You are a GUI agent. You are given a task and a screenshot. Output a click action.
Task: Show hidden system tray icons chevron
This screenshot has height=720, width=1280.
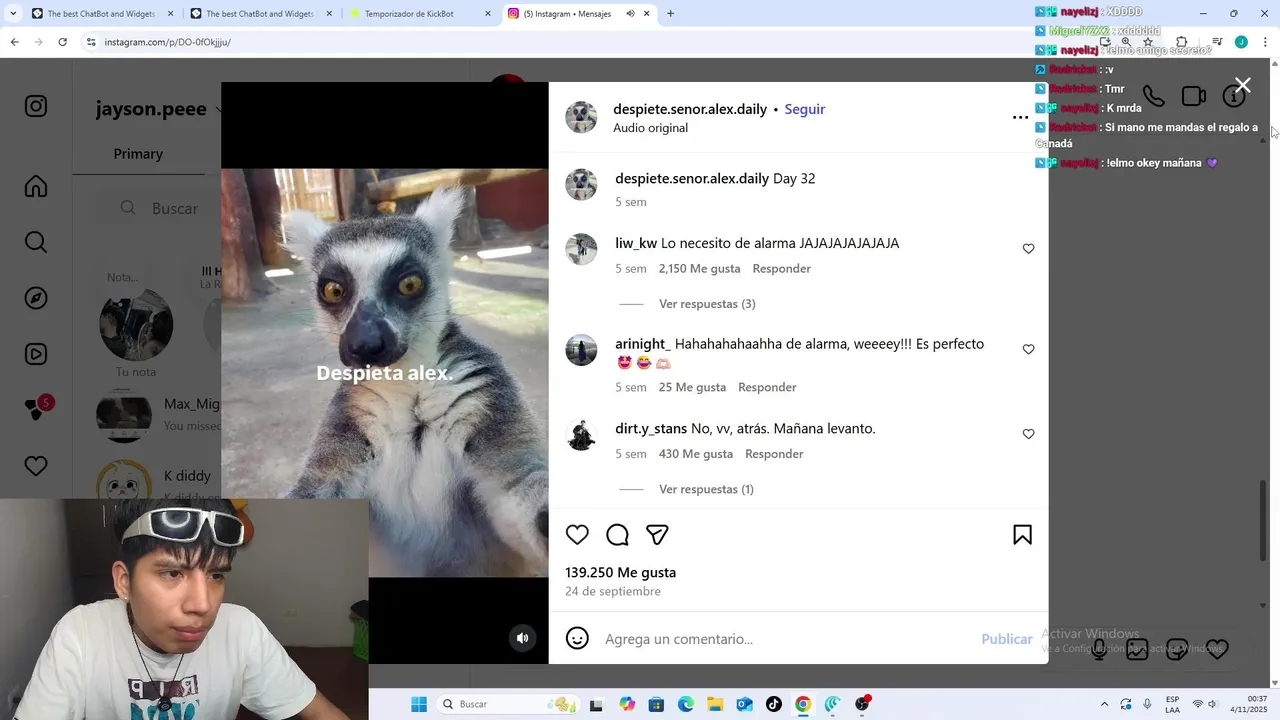tap(1104, 704)
